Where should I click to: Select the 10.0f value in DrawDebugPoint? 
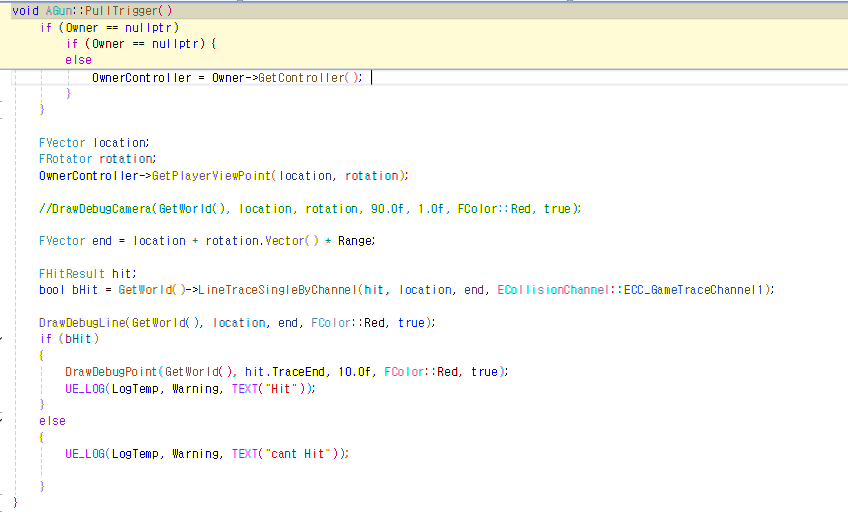(x=354, y=371)
